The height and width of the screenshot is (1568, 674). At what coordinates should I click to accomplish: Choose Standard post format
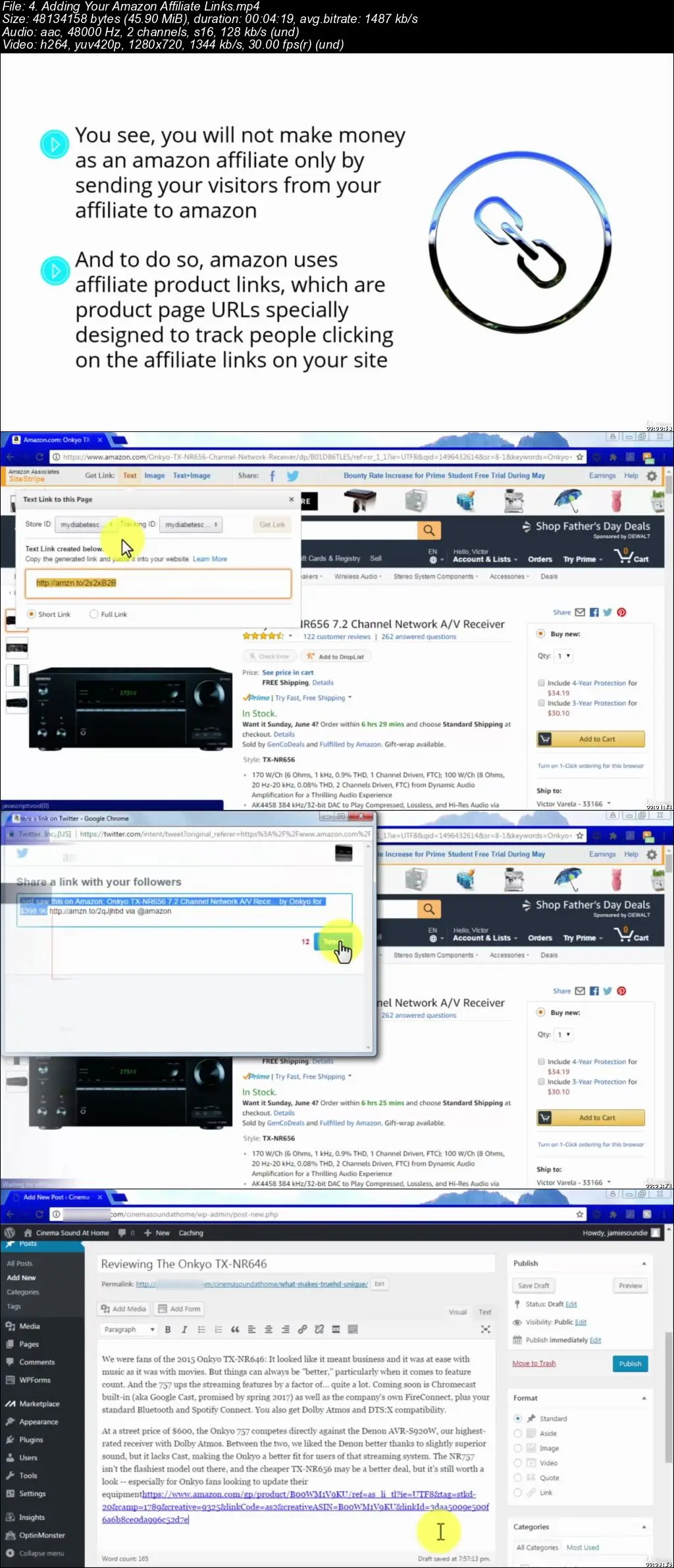point(518,1418)
